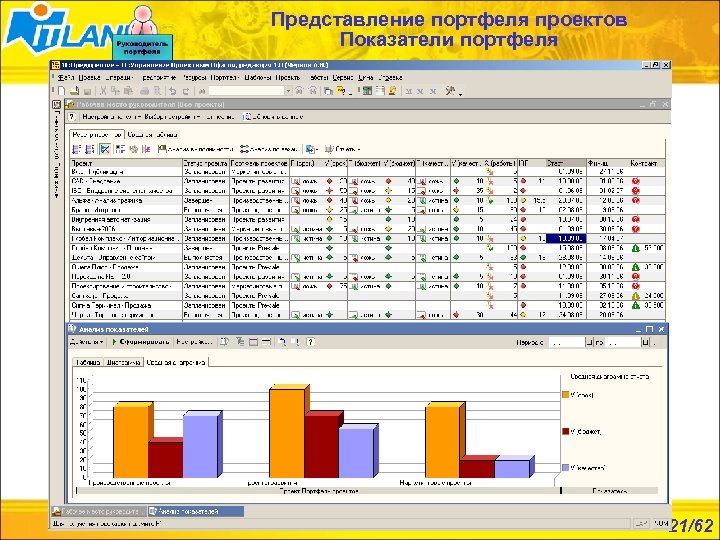Click the Cut scissors icon
The image size is (720, 540).
[103, 91]
